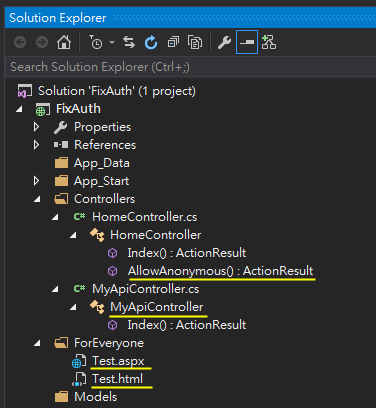Select the Test.html file
Viewport: 376px width, 408px height.
pyautogui.click(x=117, y=379)
